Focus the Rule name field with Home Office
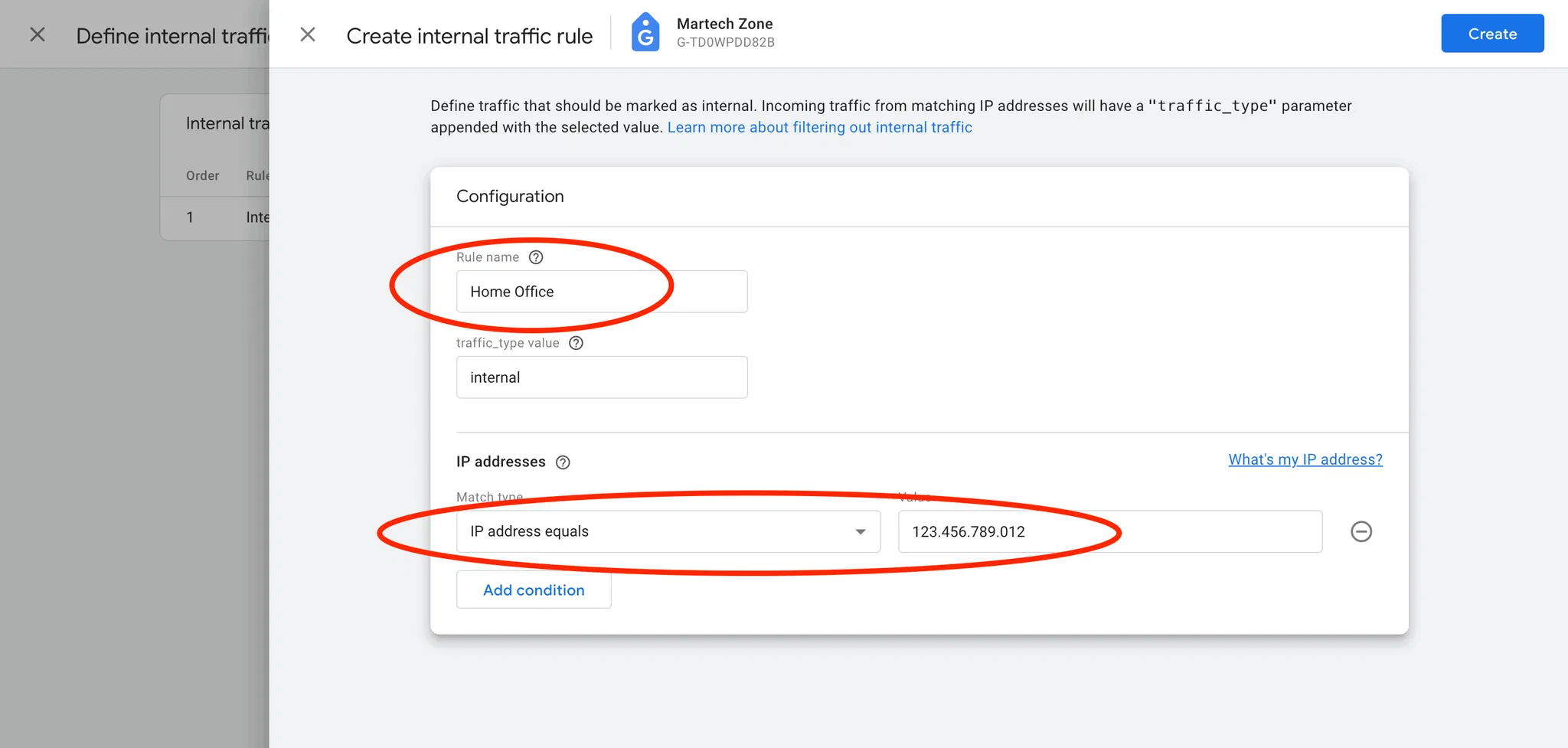This screenshot has width=1568, height=748. point(602,292)
